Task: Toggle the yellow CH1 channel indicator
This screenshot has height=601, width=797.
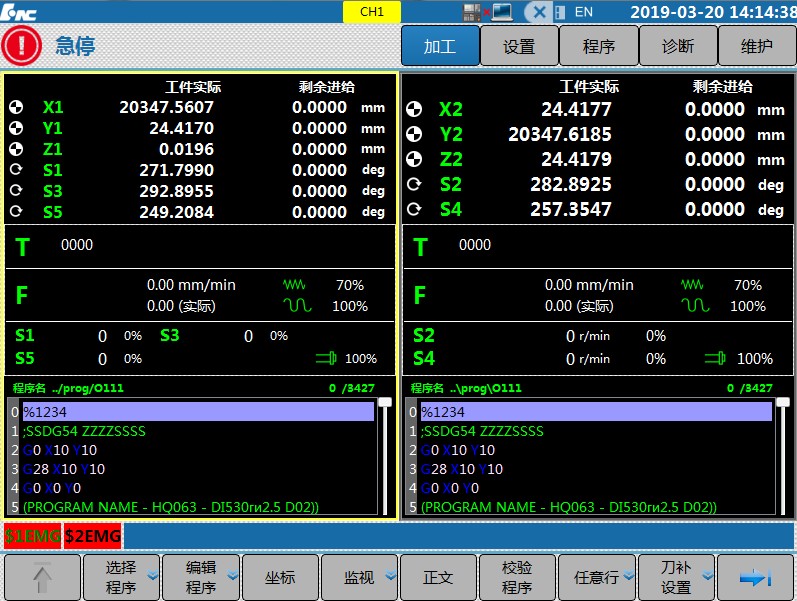Action: 371,12
